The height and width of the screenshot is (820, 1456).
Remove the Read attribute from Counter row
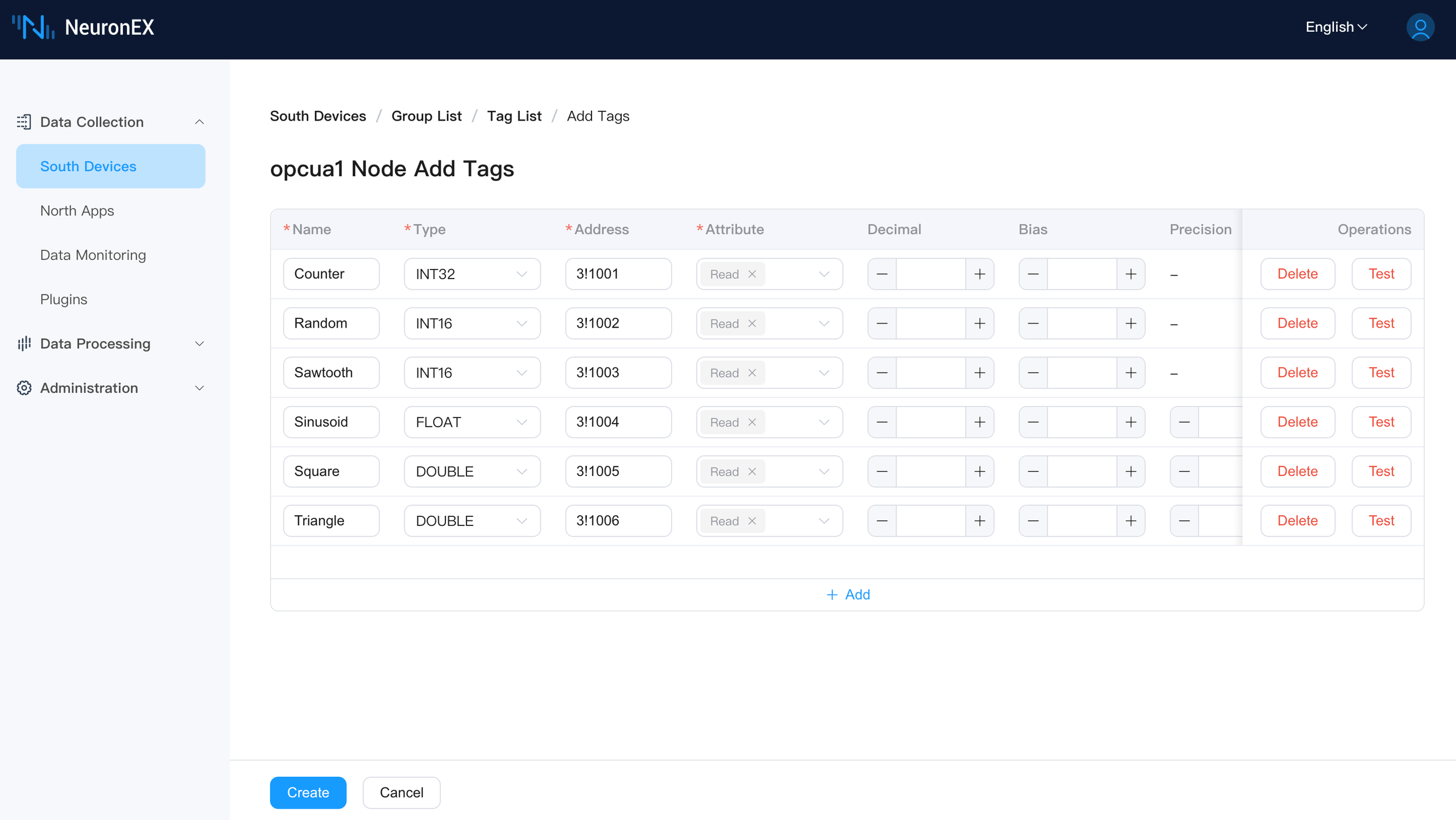click(x=752, y=274)
